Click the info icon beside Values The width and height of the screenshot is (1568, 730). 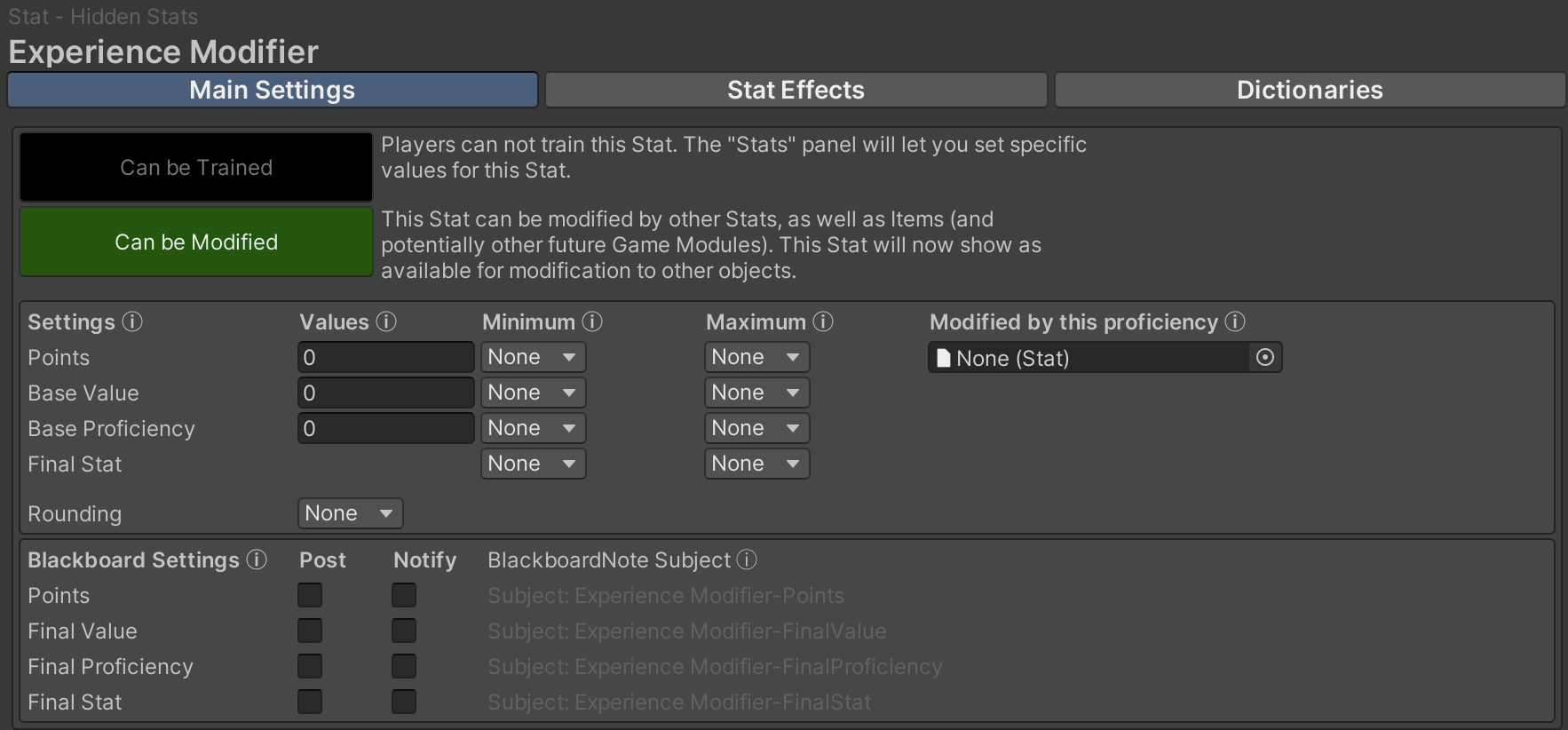(386, 321)
